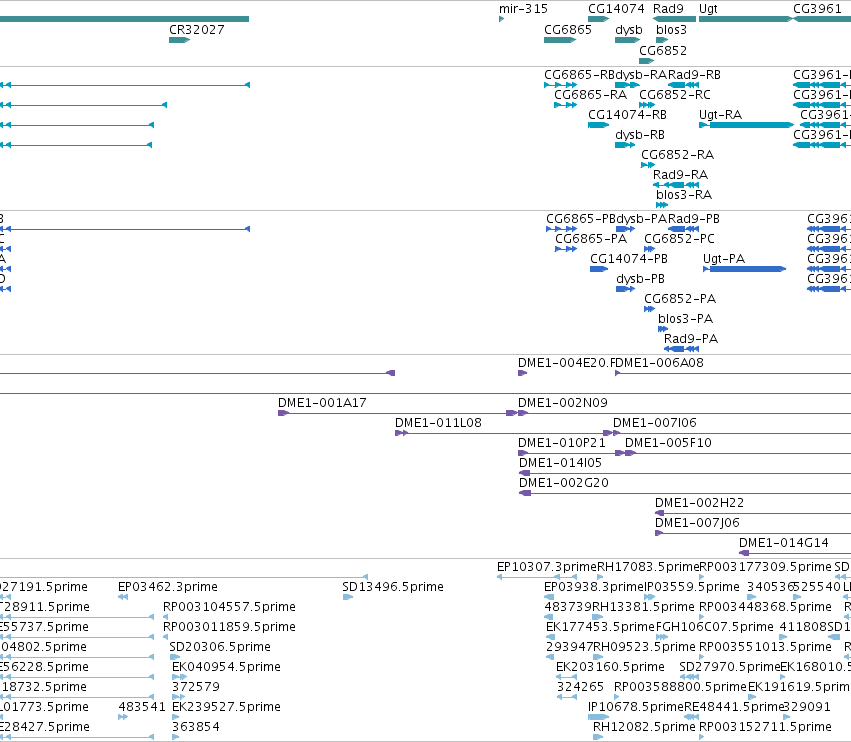Click the DME1-004E20.F BAC label

click(567, 363)
